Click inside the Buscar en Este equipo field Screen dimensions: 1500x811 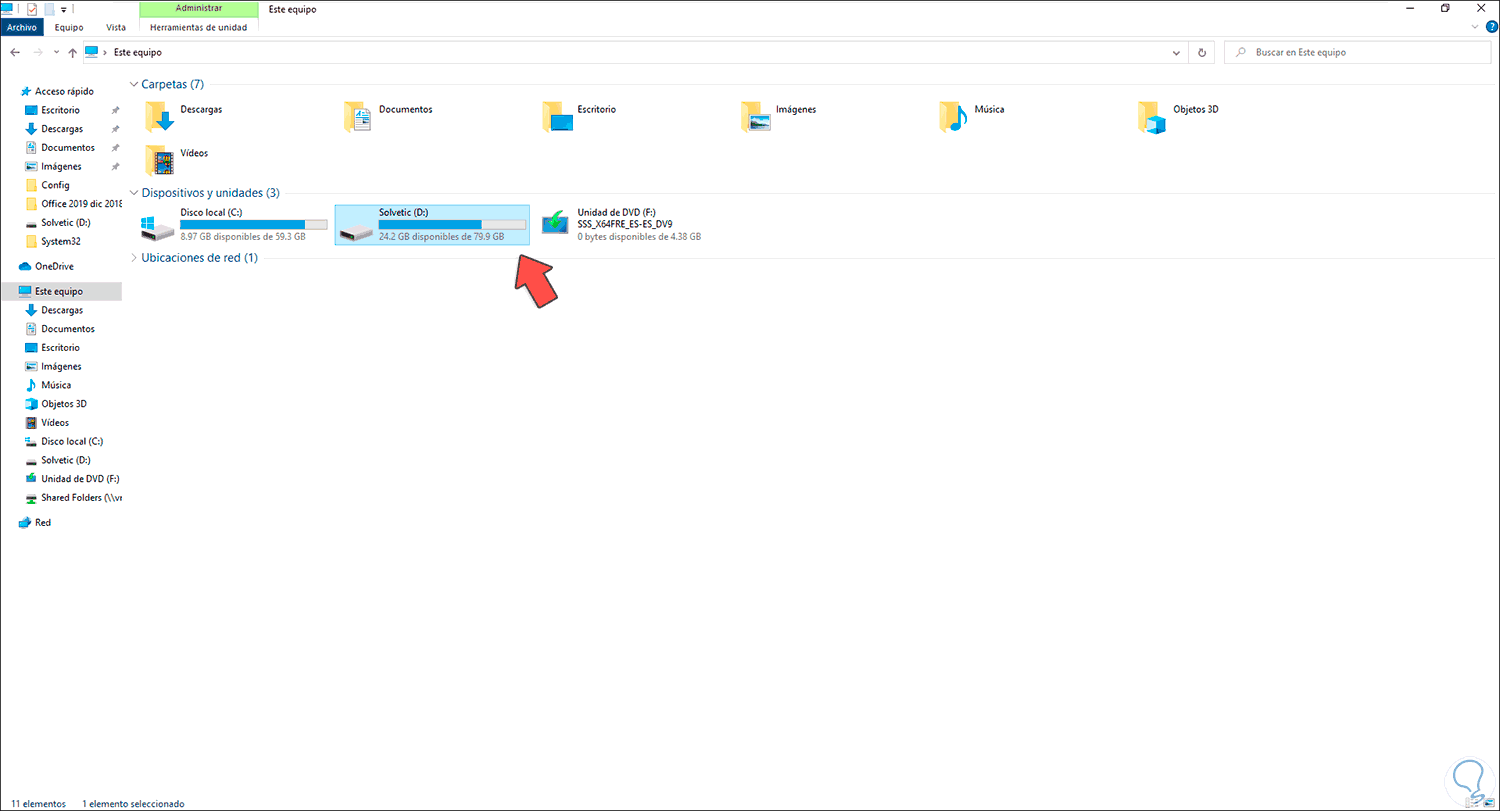point(1360,52)
